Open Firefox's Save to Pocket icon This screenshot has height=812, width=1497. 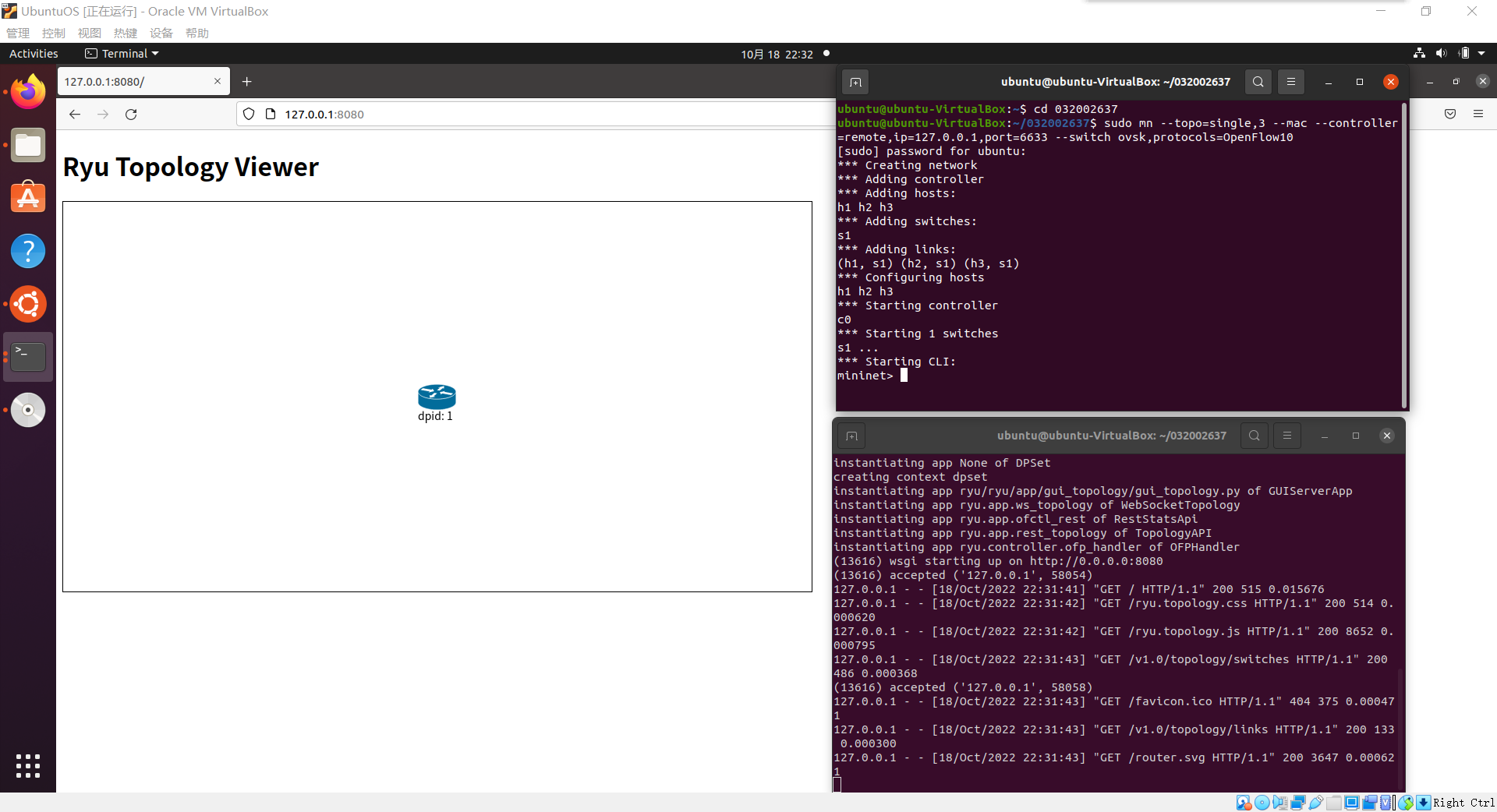coord(1450,114)
